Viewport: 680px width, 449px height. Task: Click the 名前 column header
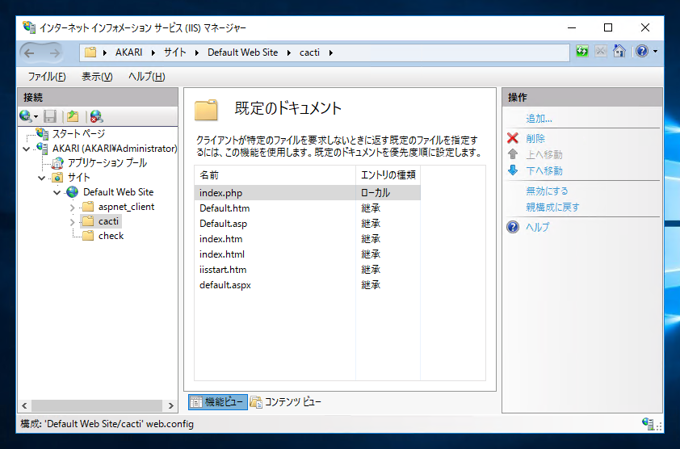pyautogui.click(x=275, y=175)
